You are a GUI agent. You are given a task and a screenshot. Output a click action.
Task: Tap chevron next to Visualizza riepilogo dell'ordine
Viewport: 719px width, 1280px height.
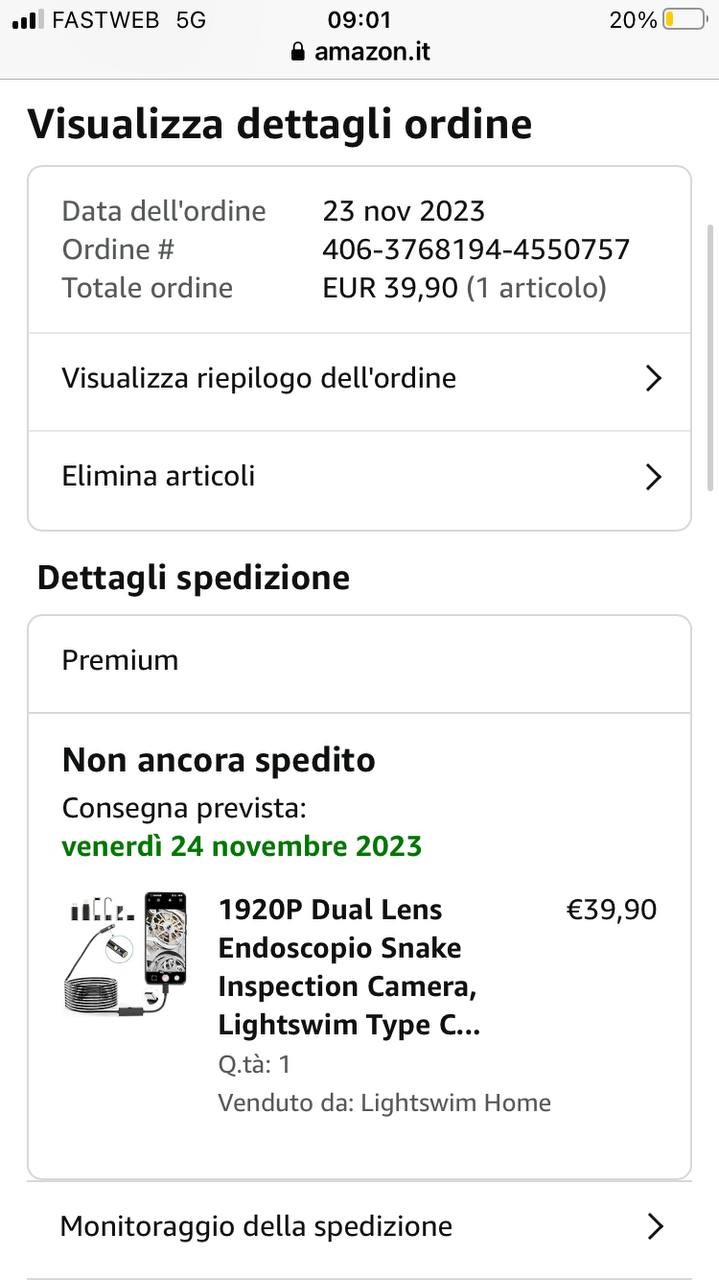click(653, 378)
